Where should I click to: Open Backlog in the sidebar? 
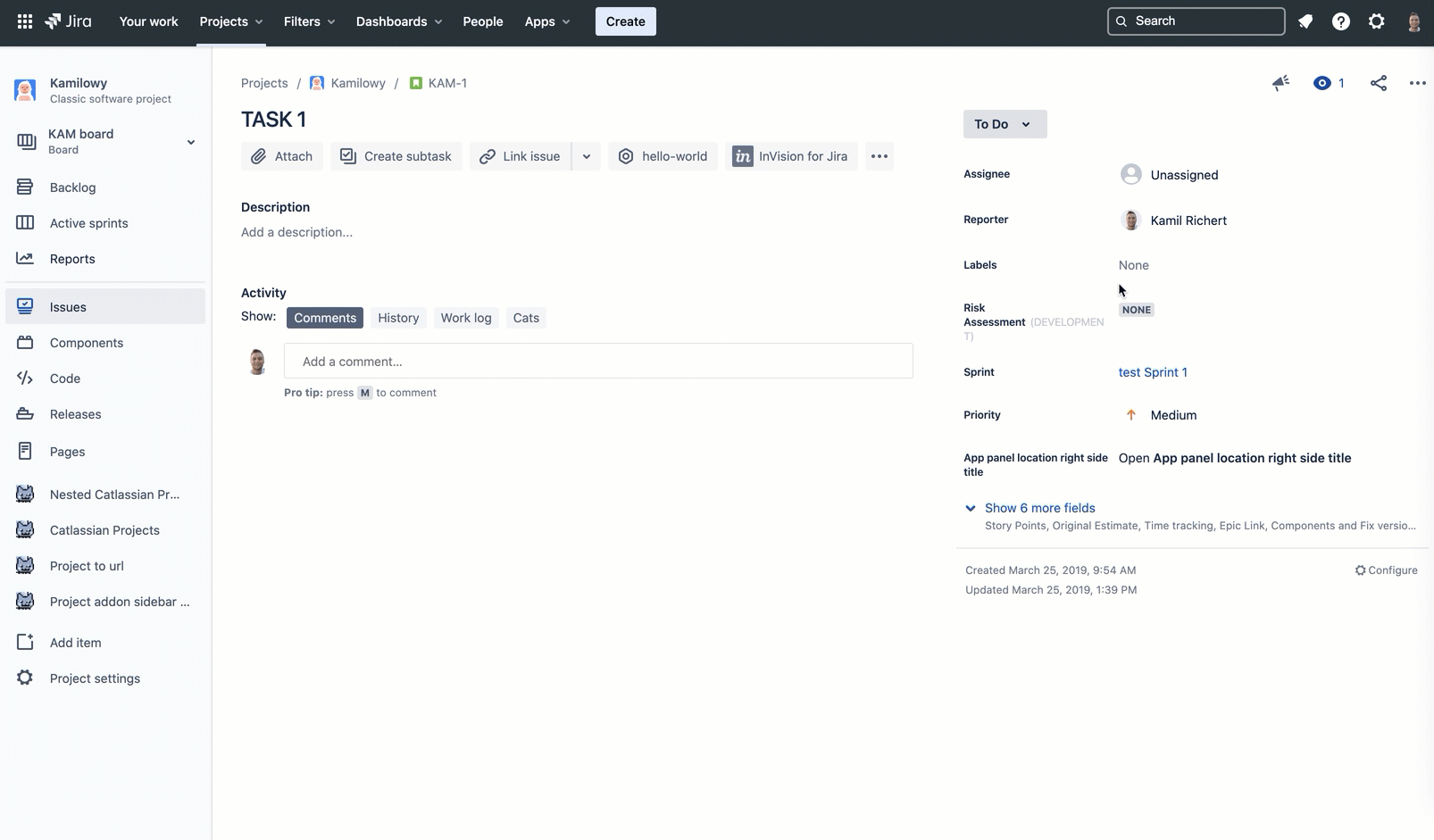tap(72, 187)
